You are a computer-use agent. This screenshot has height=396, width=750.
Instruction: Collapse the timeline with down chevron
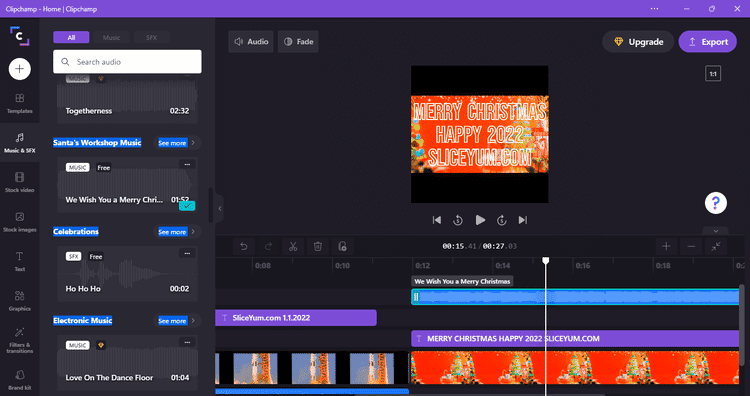(716, 231)
